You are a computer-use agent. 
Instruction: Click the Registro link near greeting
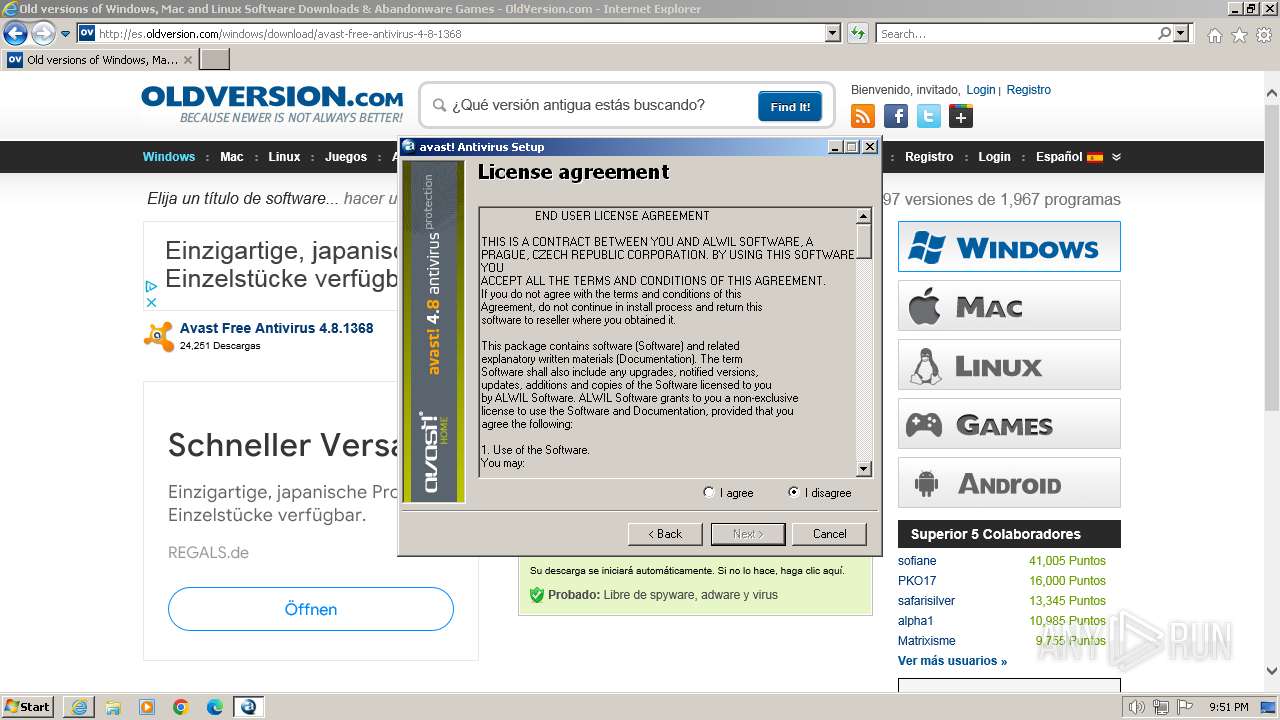coord(1028,90)
